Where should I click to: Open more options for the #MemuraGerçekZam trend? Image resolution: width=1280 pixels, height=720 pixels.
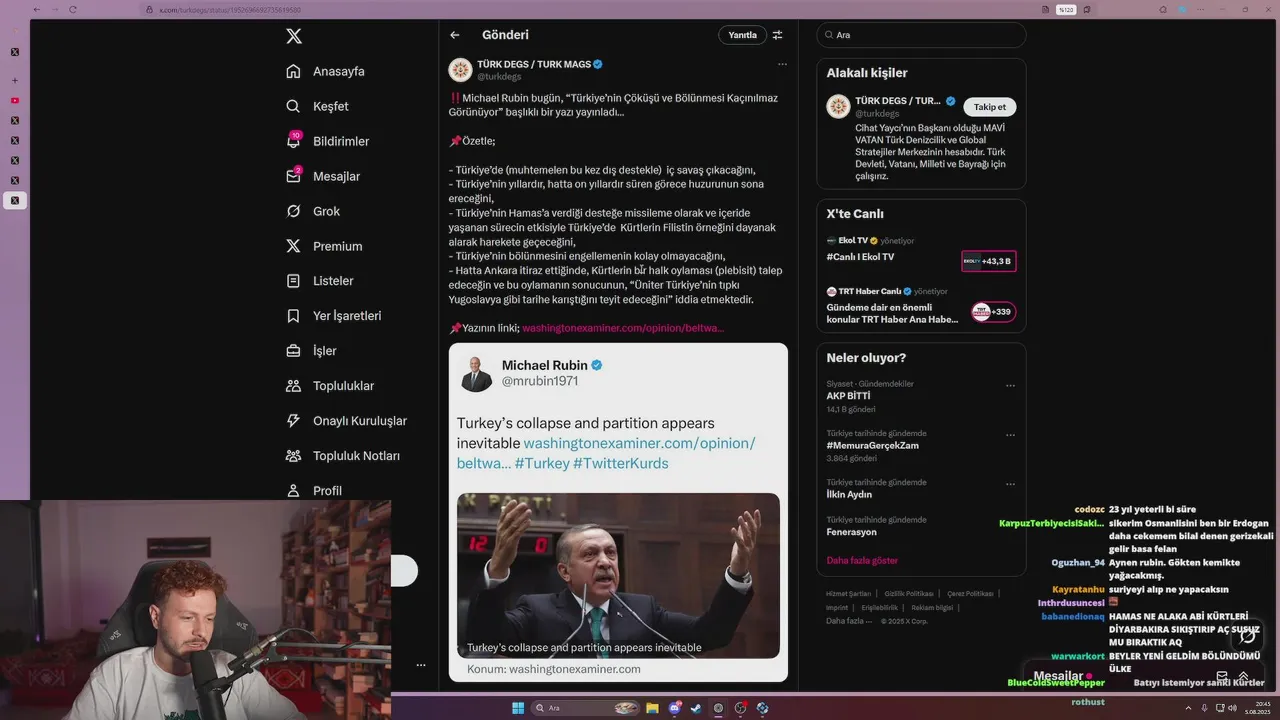point(1010,435)
